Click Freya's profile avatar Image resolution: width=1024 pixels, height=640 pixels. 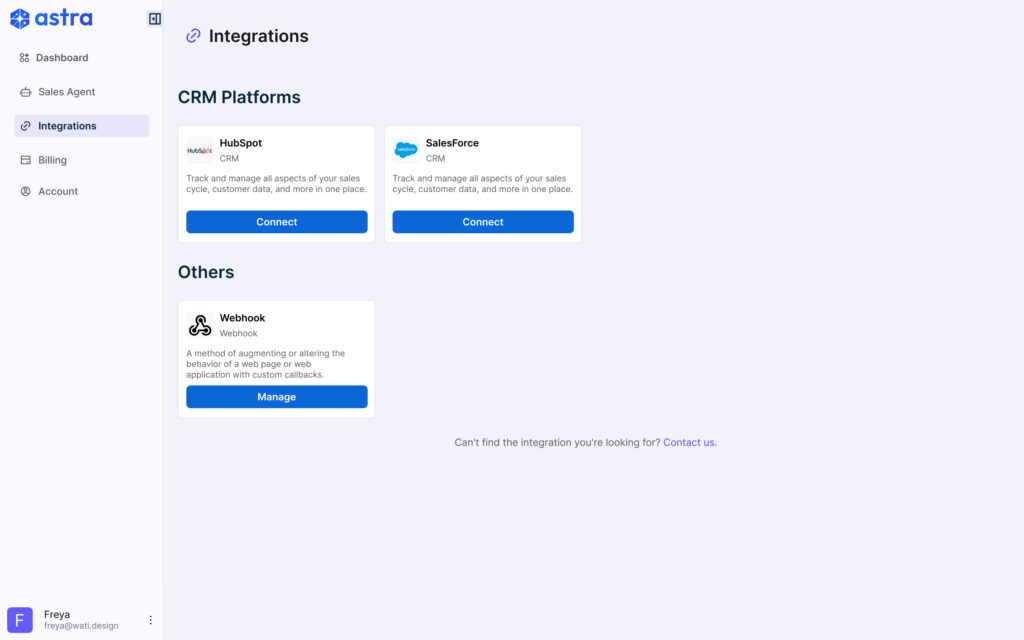20,620
